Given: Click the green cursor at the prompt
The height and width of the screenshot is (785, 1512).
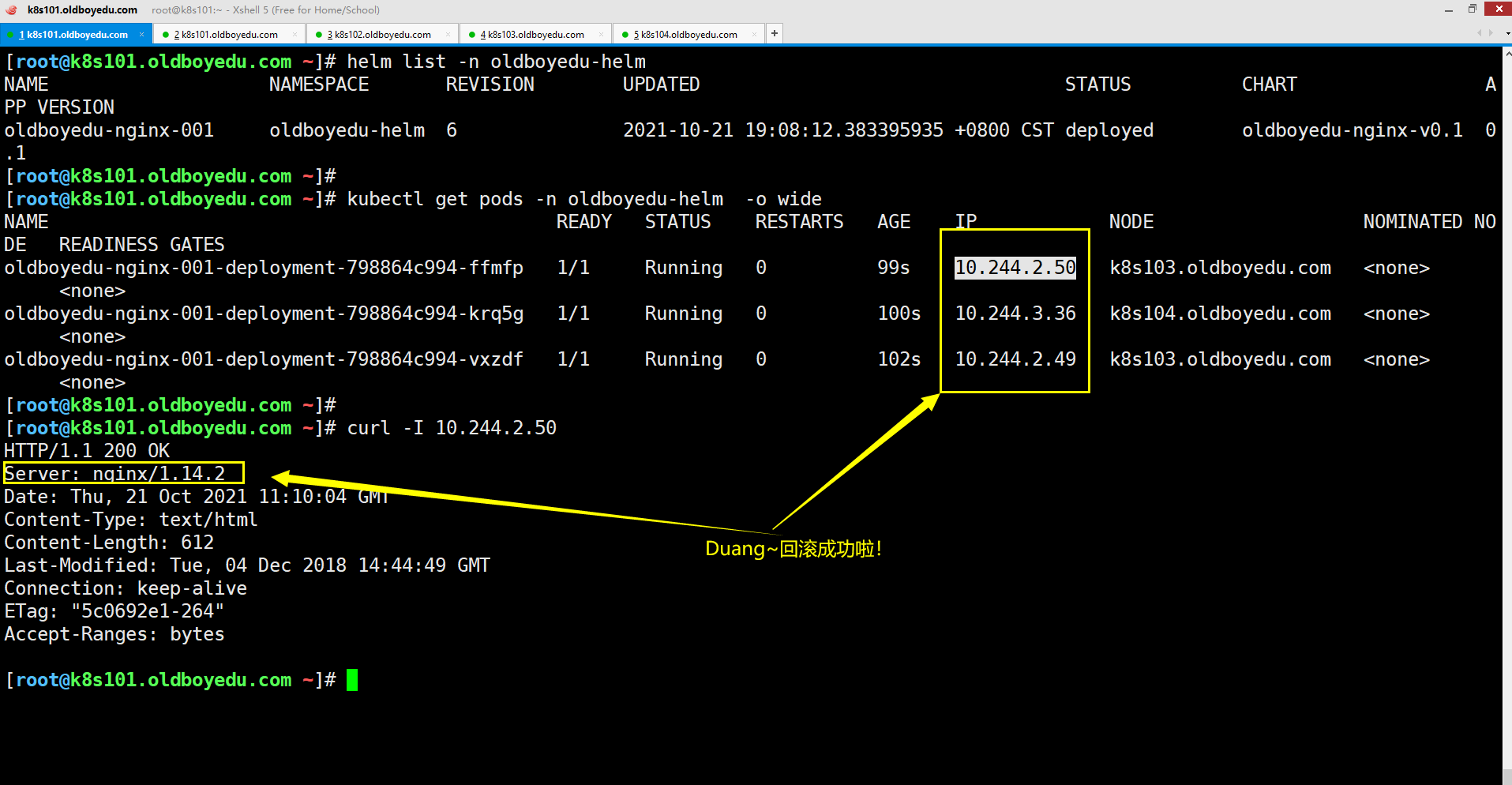Looking at the screenshot, I should 352,680.
